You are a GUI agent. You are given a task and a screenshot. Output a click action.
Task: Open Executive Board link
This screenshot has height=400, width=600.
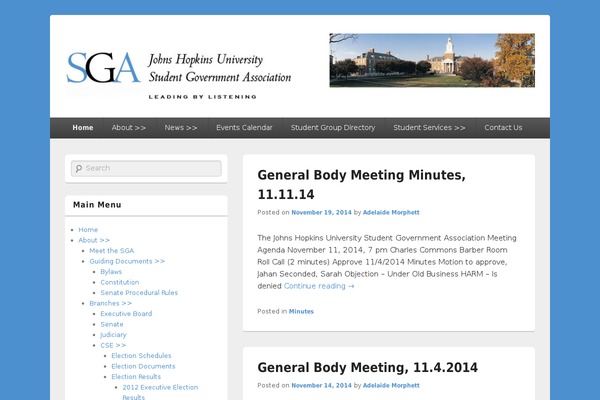126,313
